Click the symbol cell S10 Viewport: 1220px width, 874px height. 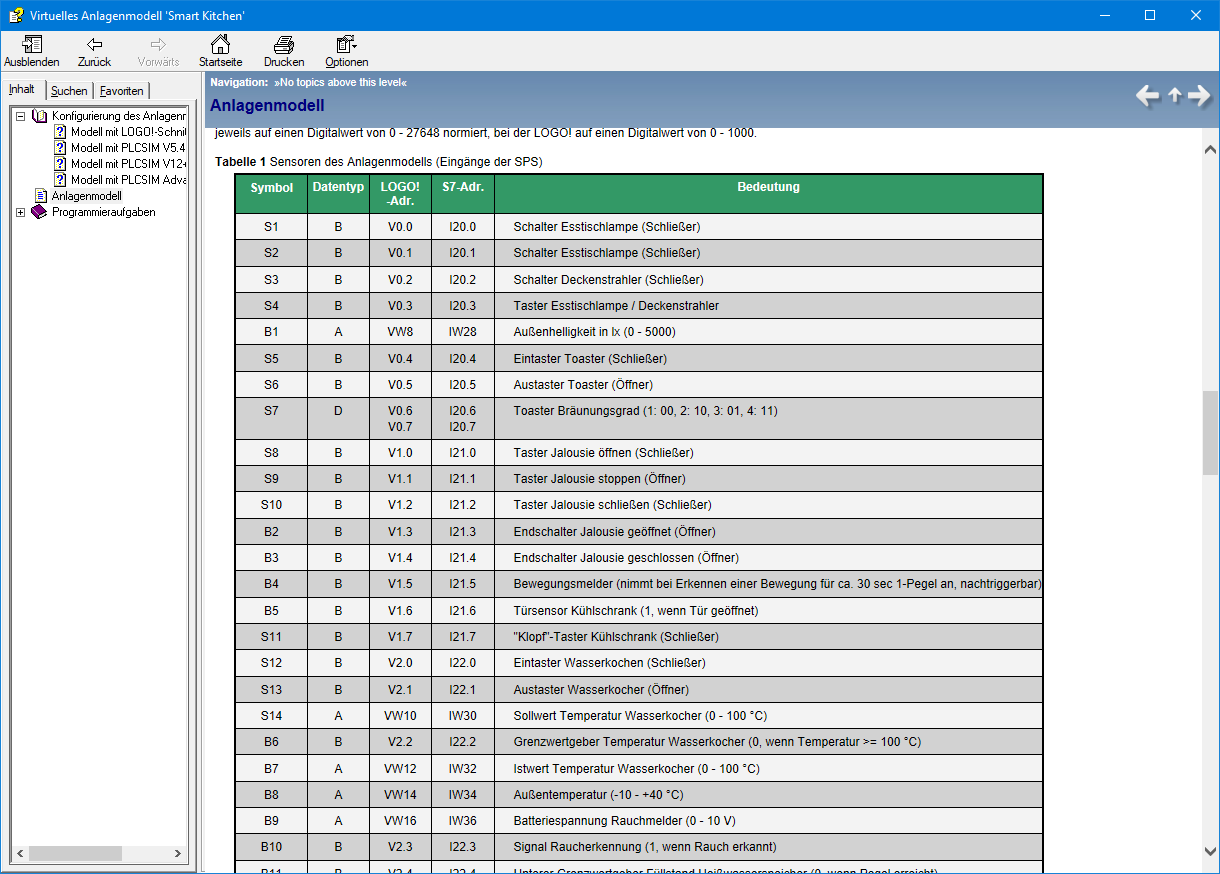click(272, 505)
